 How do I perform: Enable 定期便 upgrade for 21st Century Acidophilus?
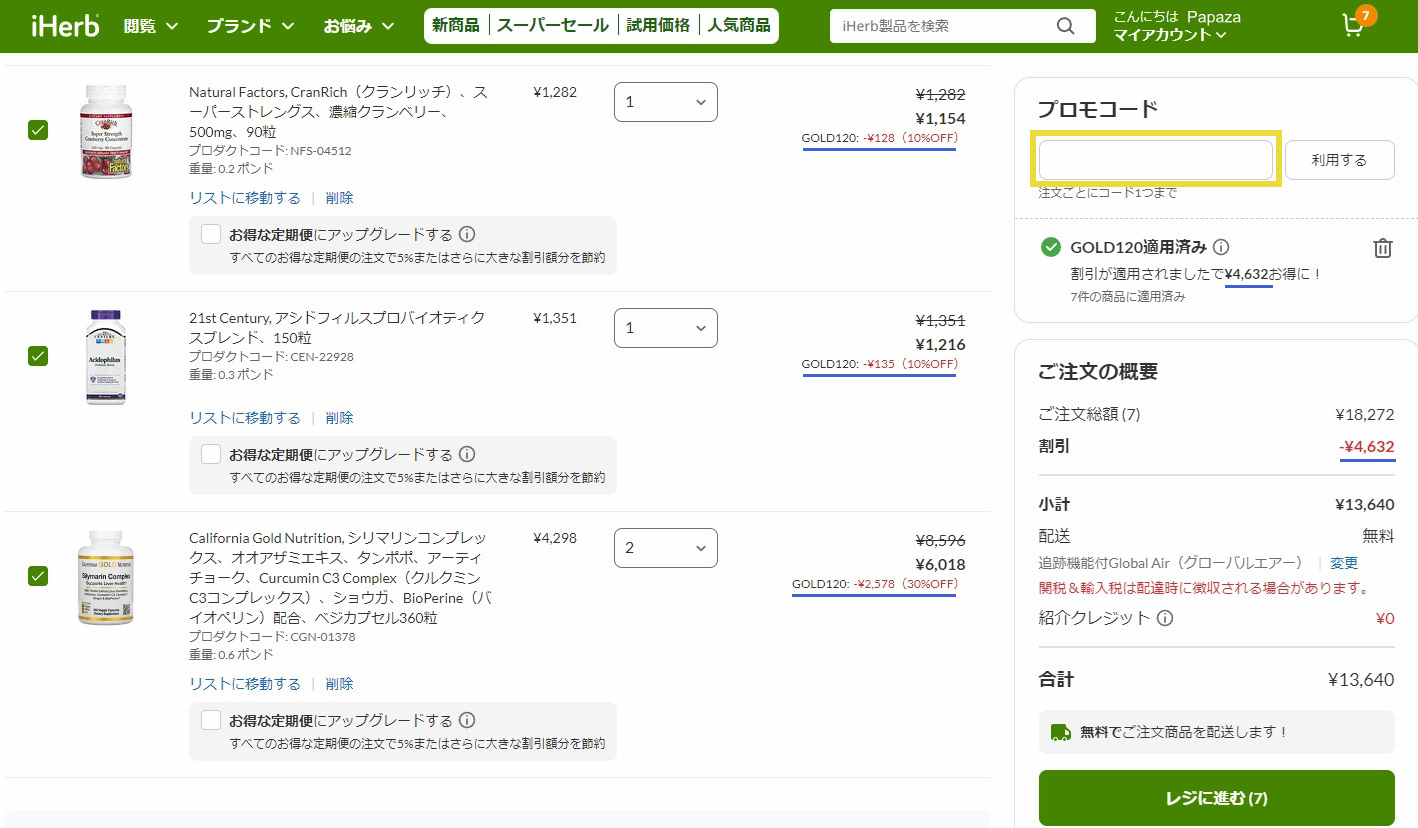click(211, 455)
